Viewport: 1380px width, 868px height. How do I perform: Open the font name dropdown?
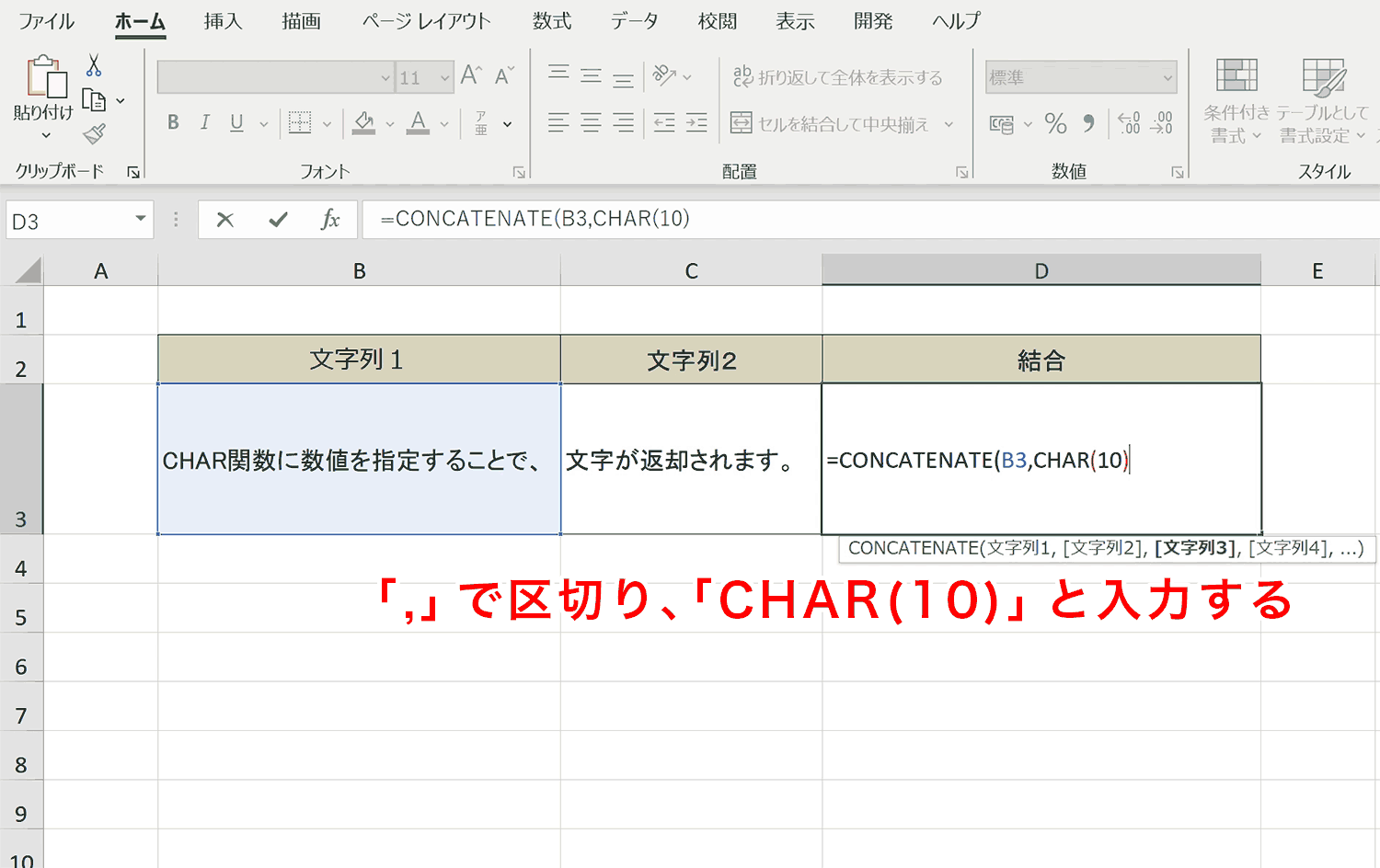coord(385,78)
